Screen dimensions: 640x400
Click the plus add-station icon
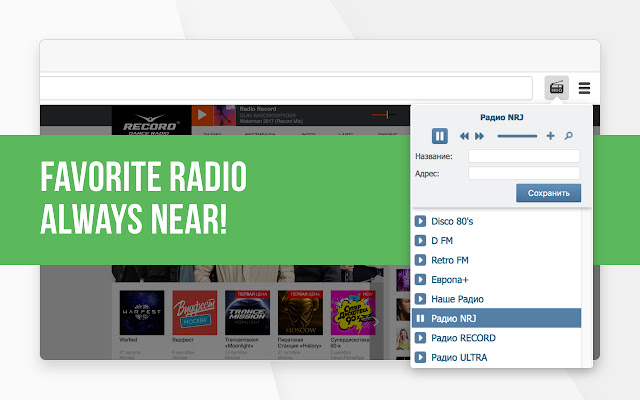[550, 136]
